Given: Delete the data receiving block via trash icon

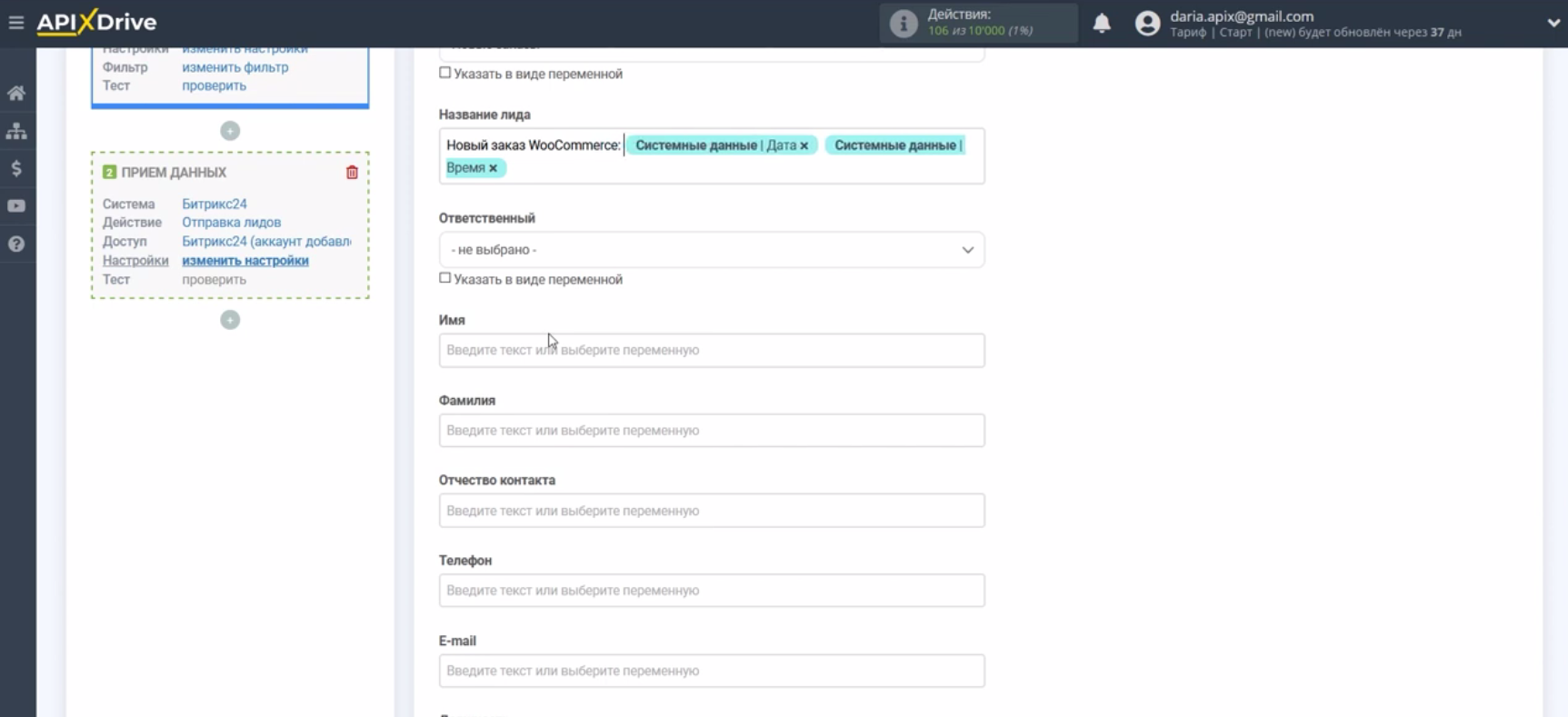Looking at the screenshot, I should (x=352, y=172).
